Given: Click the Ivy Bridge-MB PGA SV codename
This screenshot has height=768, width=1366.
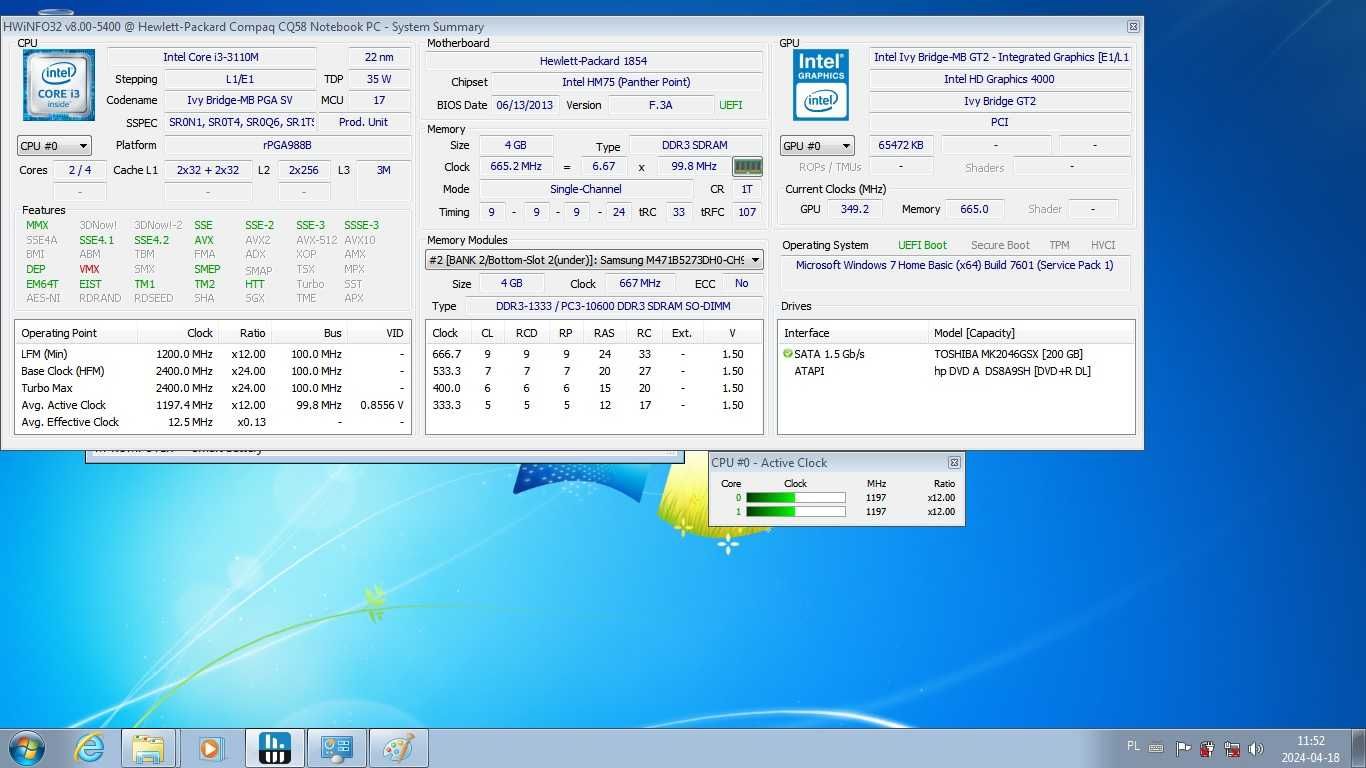Looking at the screenshot, I should tap(239, 100).
